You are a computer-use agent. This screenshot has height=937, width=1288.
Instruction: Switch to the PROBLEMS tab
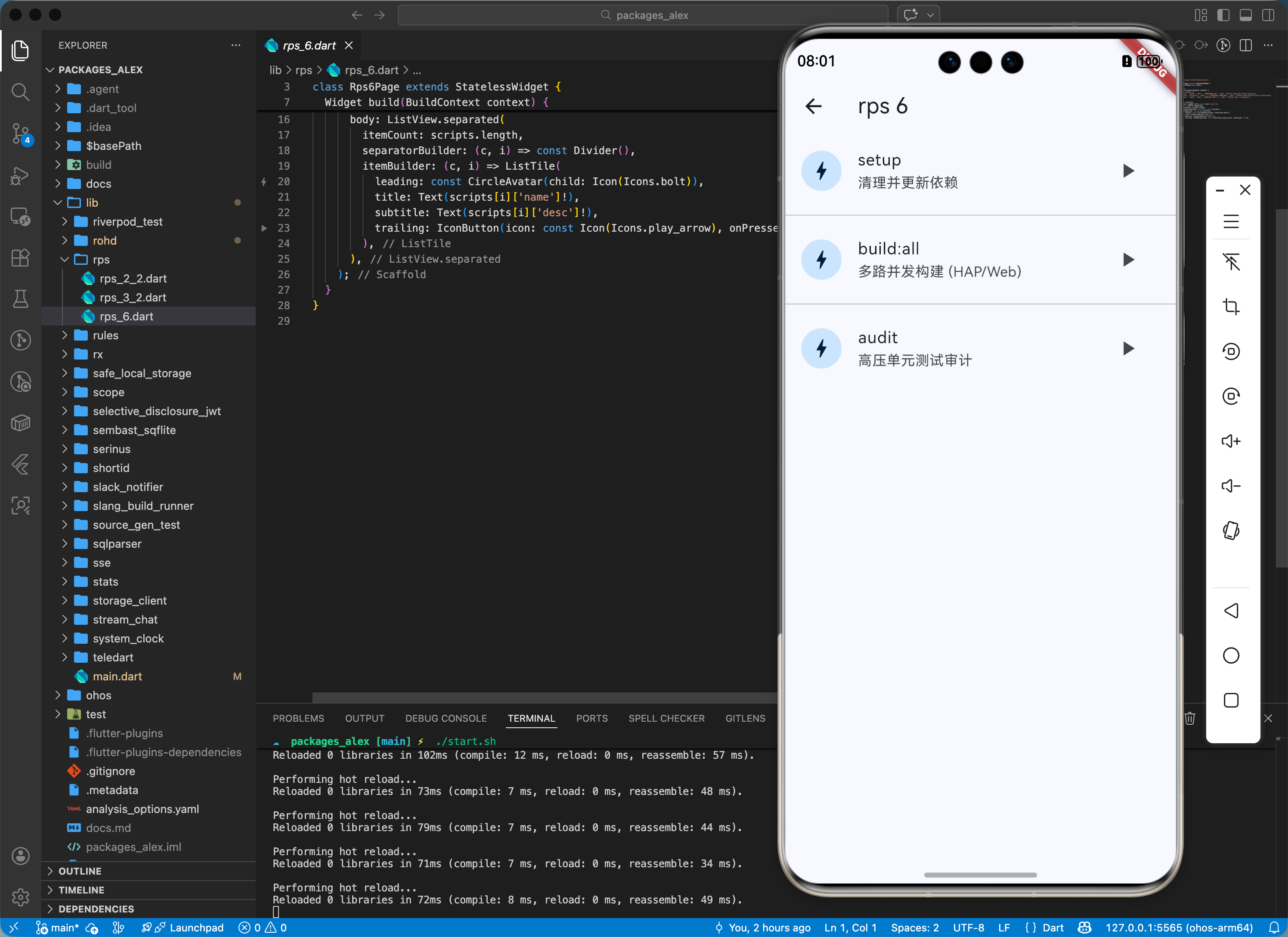pos(298,718)
